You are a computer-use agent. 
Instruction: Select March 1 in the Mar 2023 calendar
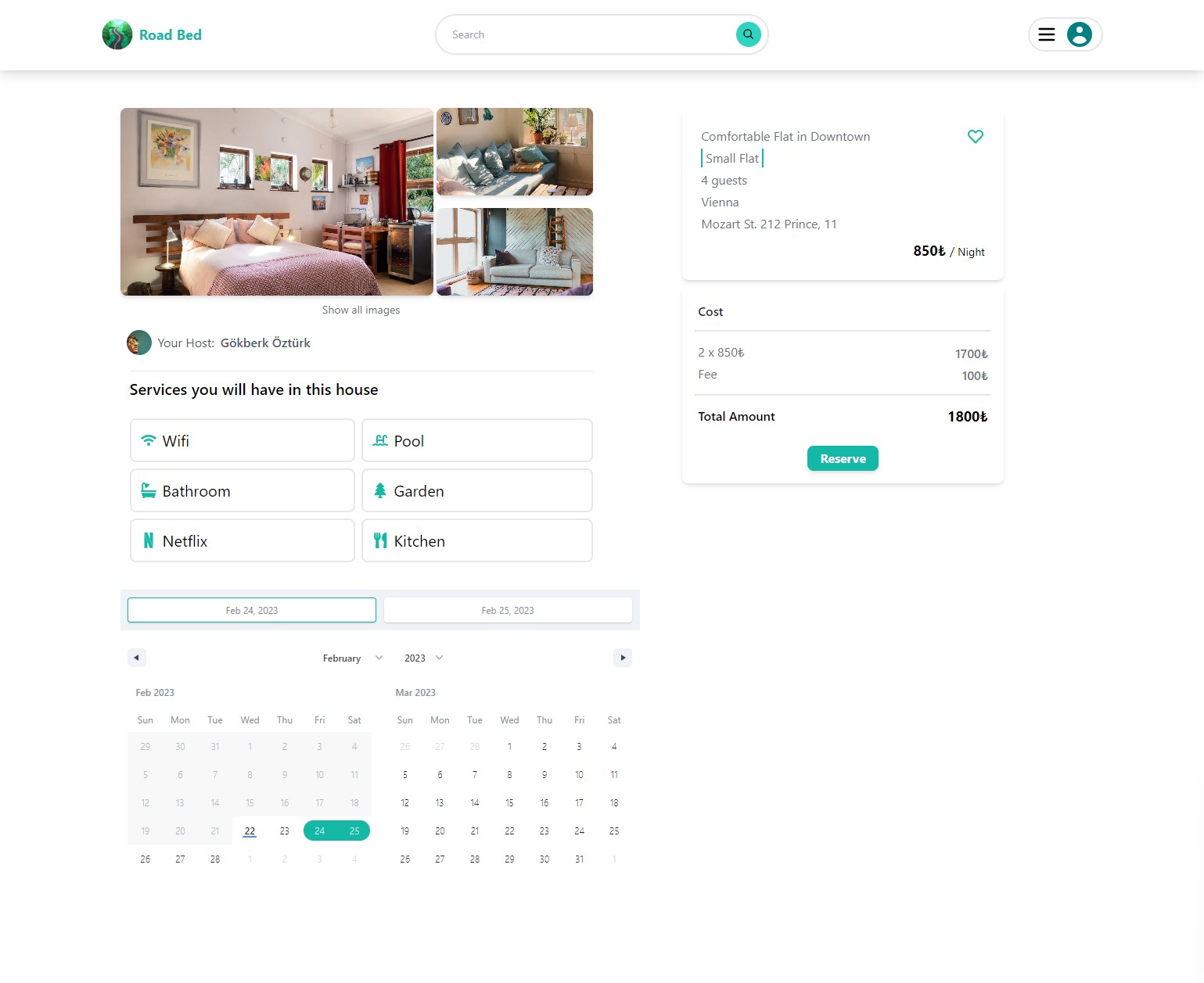pyautogui.click(x=509, y=746)
